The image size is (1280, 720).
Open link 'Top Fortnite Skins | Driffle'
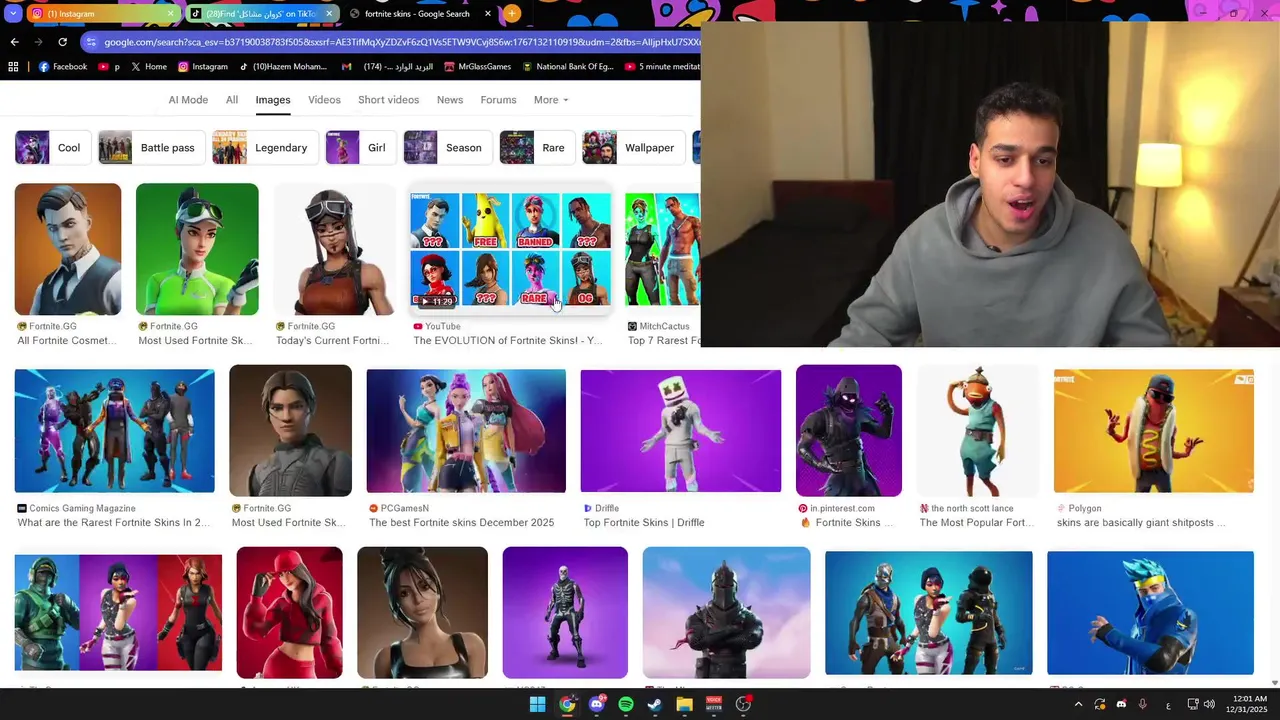[644, 523]
